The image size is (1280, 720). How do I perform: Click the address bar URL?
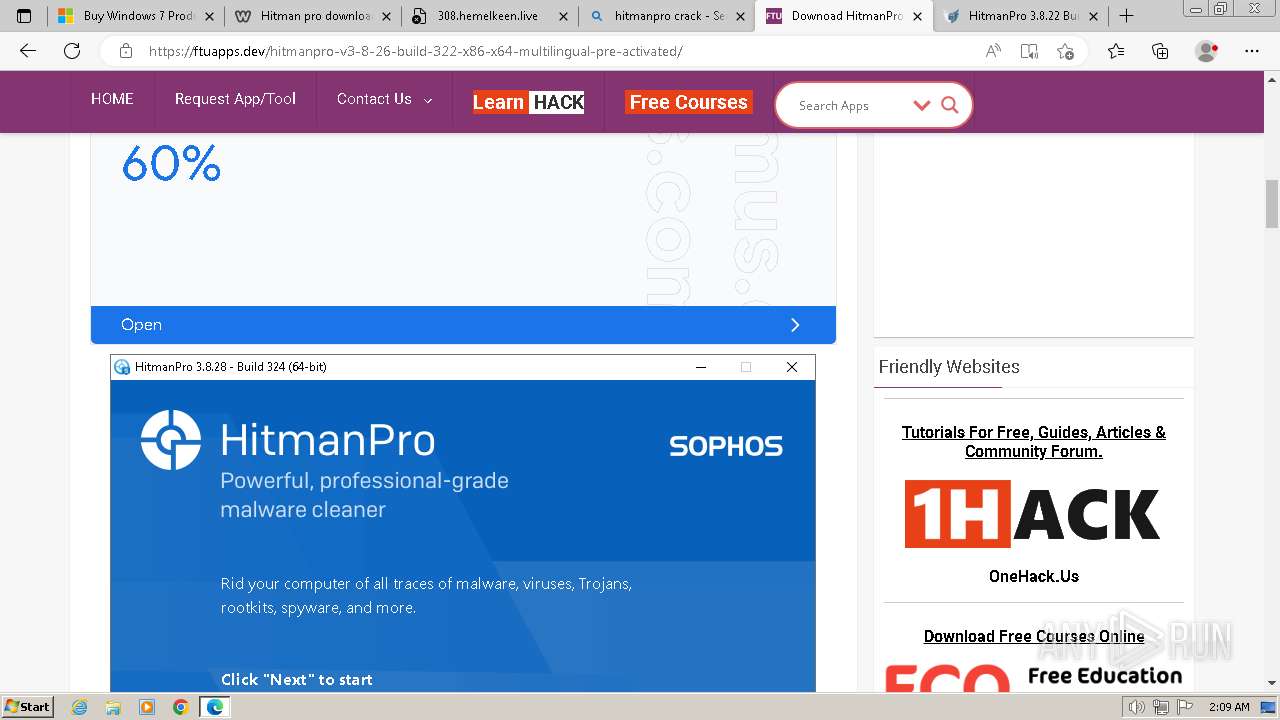click(x=415, y=51)
